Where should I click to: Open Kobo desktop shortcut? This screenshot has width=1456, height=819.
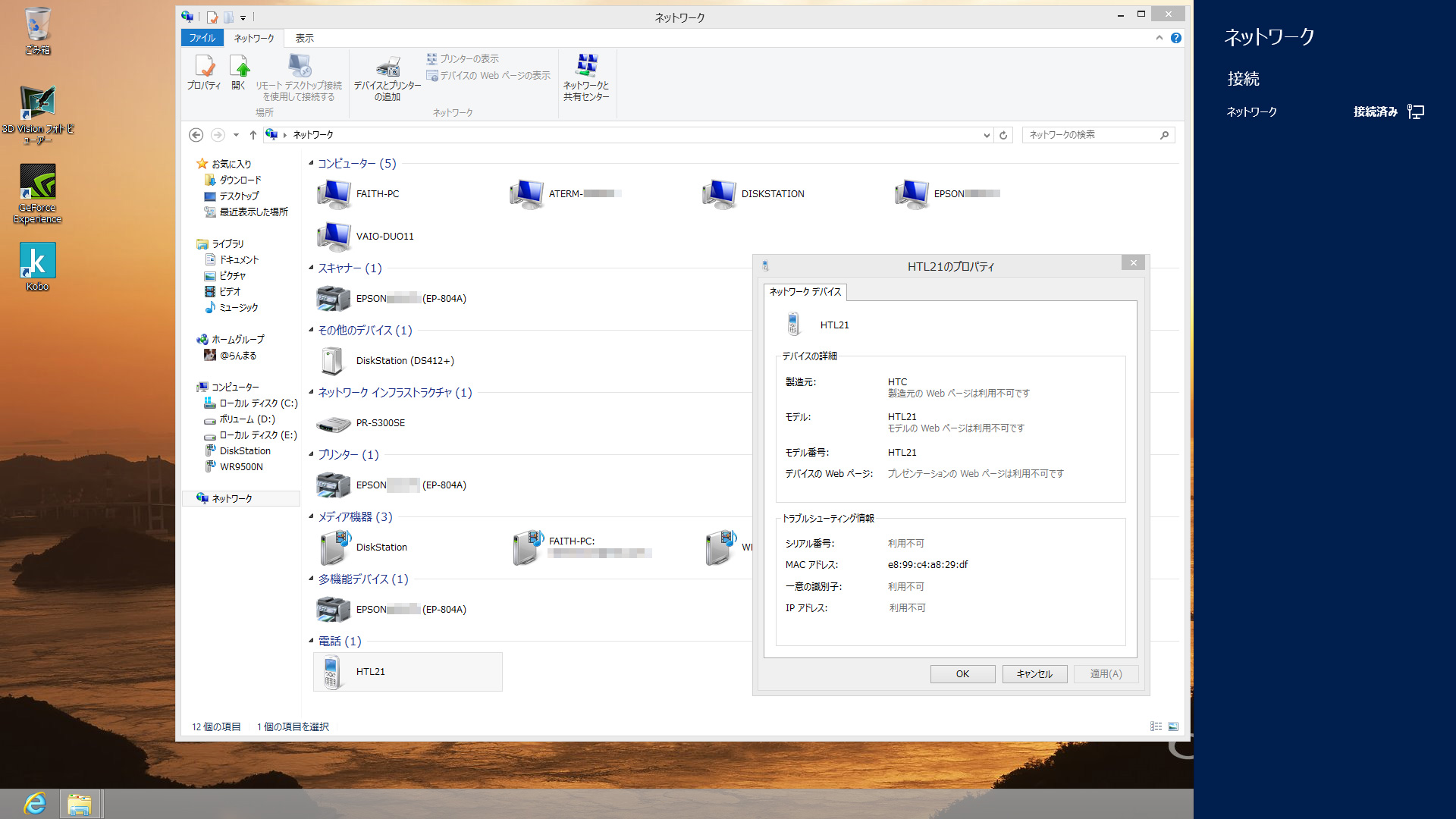37,267
